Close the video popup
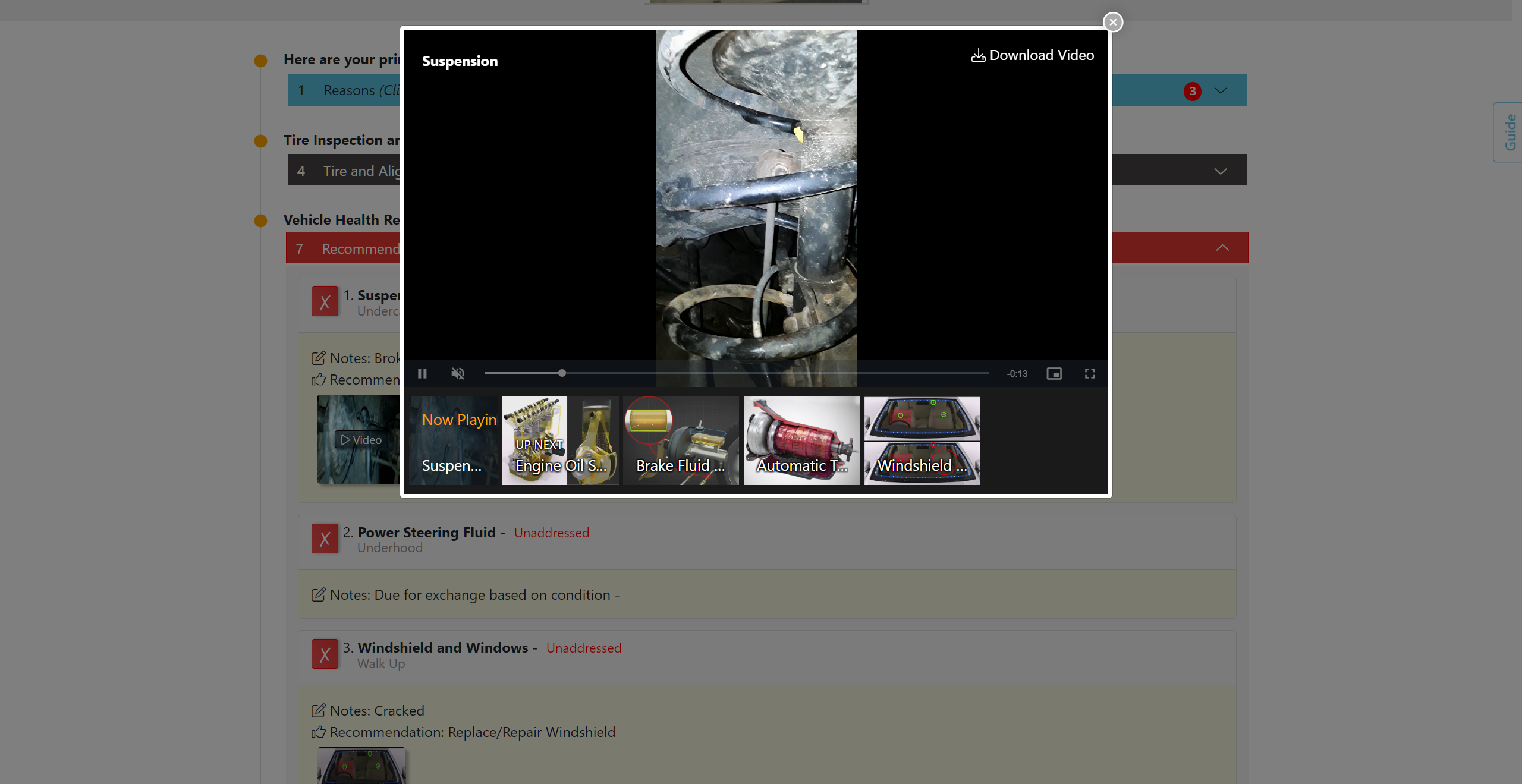Screen dimensions: 1522x784 click(x=1113, y=22)
